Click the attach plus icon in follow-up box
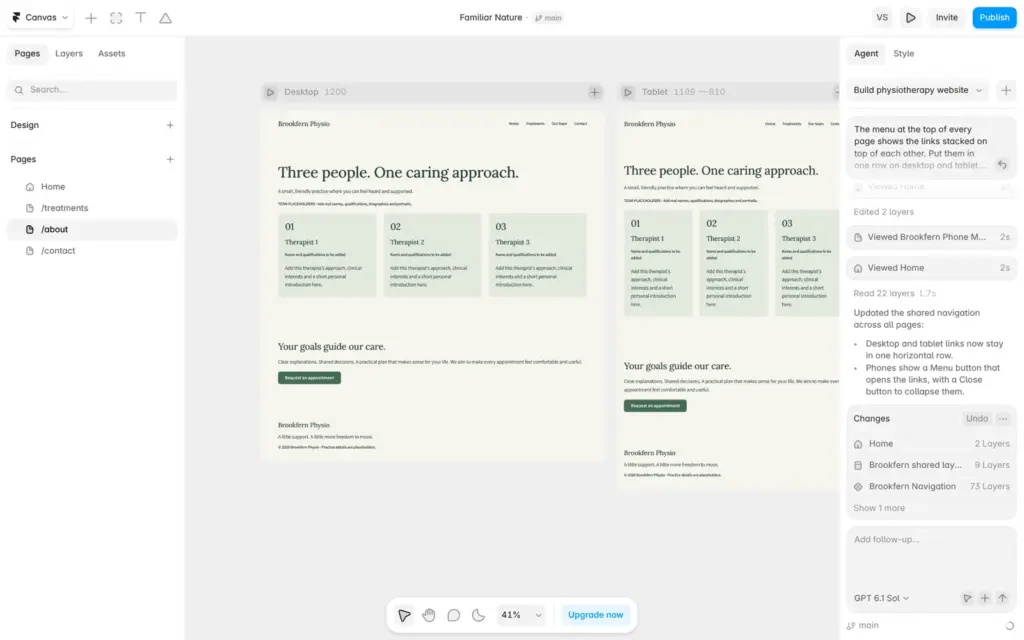The height and width of the screenshot is (640, 1024). (x=985, y=598)
